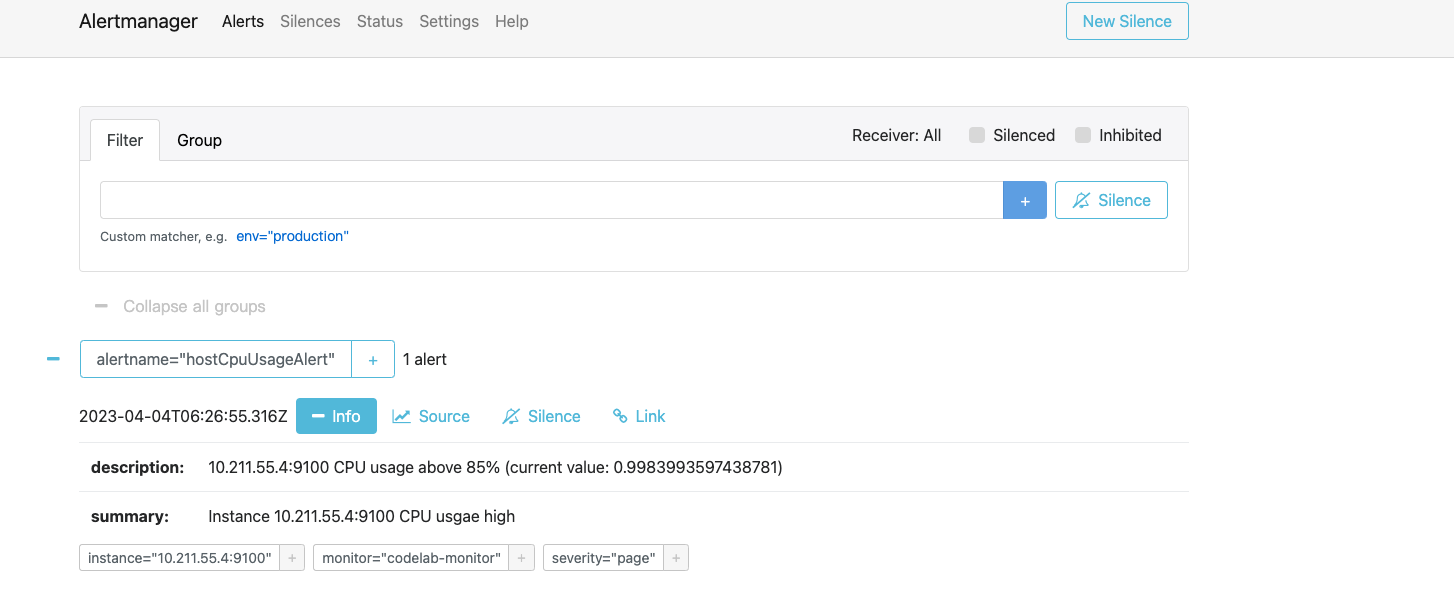Collapse the hostCpuUsageAlert group with minus

tap(53, 359)
